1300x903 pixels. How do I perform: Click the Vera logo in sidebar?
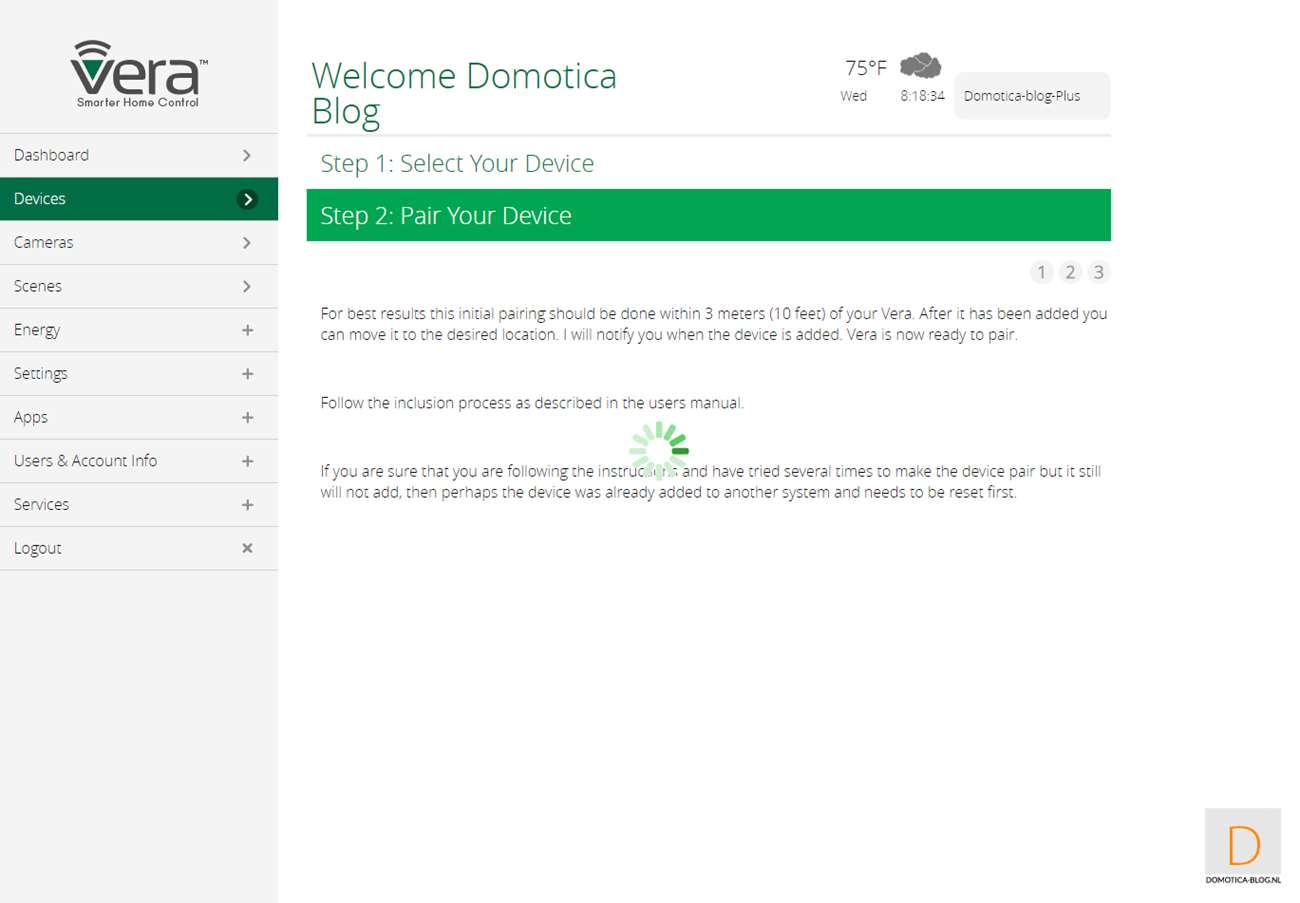tap(139, 74)
